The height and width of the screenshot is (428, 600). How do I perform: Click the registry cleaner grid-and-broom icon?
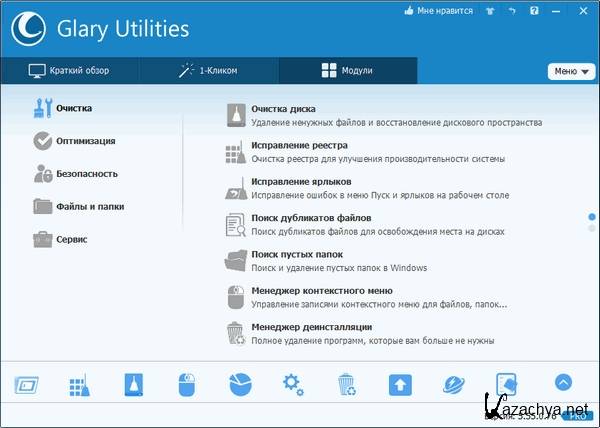[x=80, y=384]
